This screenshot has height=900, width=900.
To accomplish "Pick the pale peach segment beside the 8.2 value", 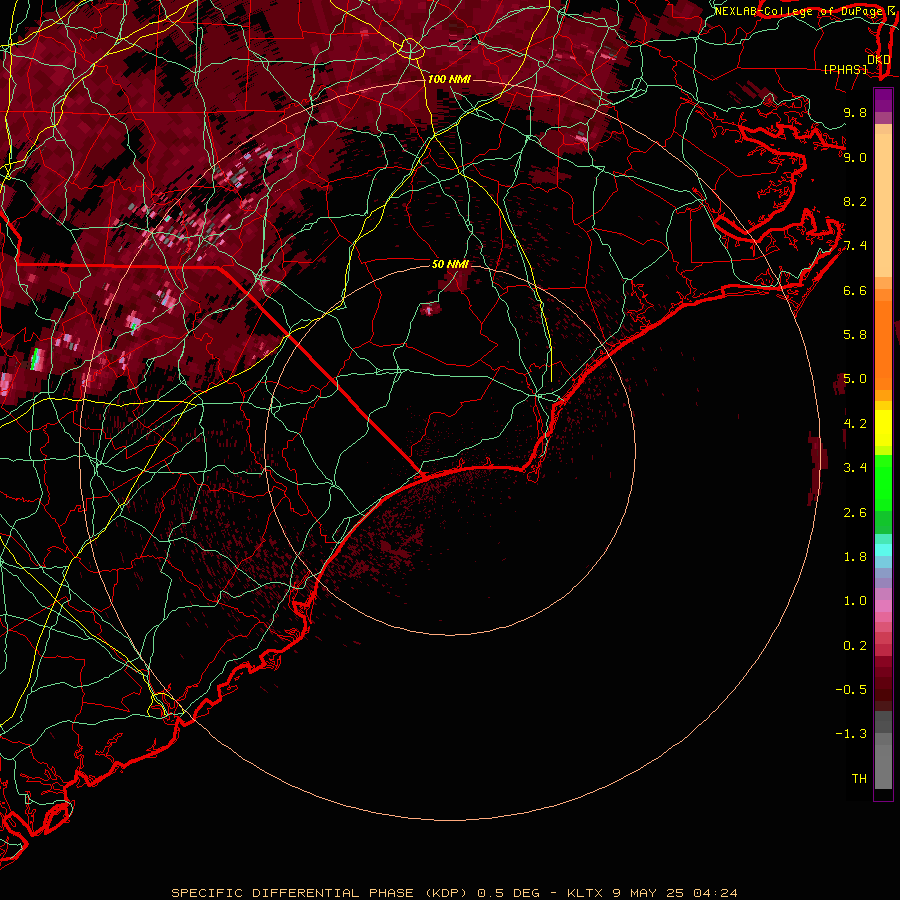I will (x=883, y=205).
